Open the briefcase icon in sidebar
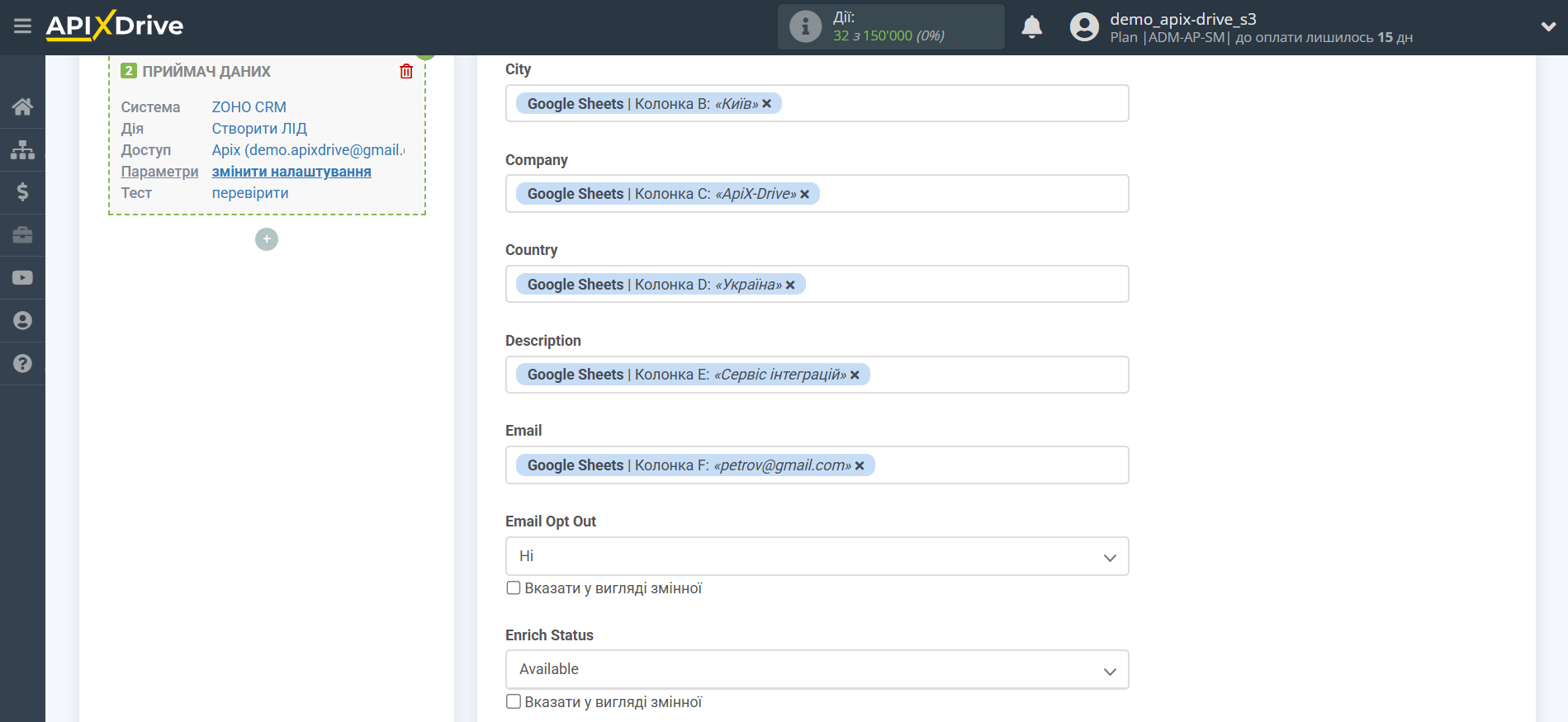This screenshot has height=722, width=1568. click(22, 235)
